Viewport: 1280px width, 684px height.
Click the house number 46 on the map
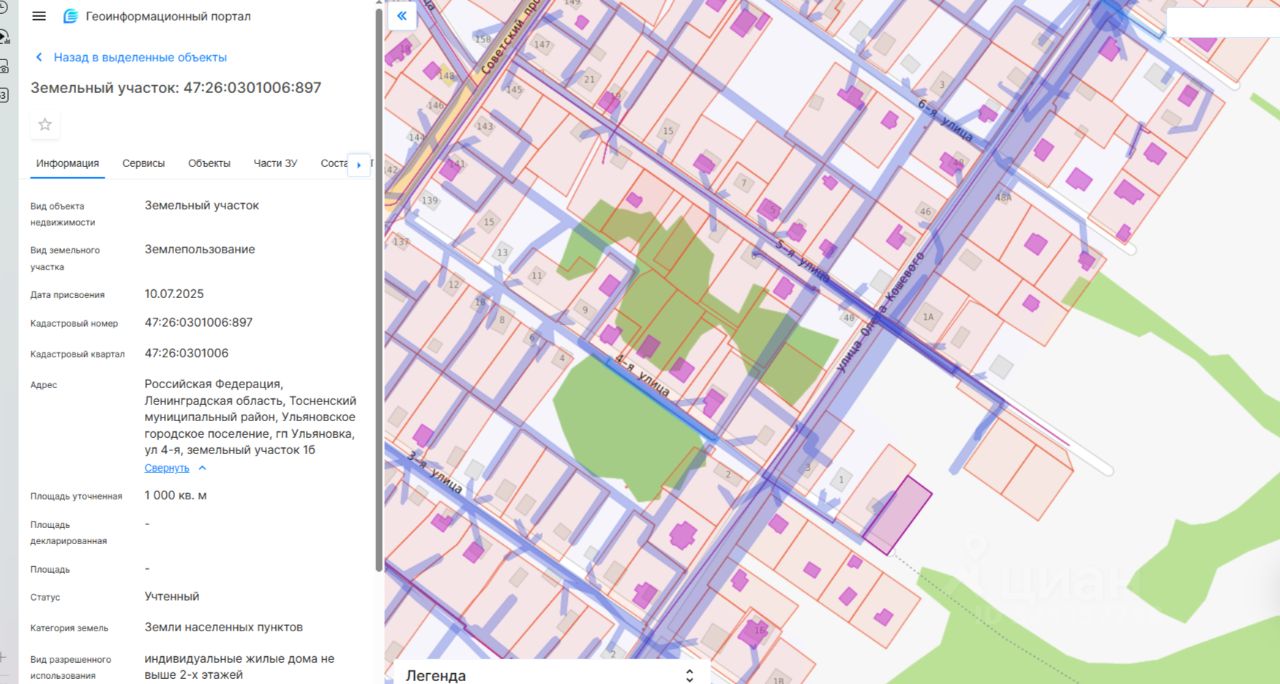[925, 211]
